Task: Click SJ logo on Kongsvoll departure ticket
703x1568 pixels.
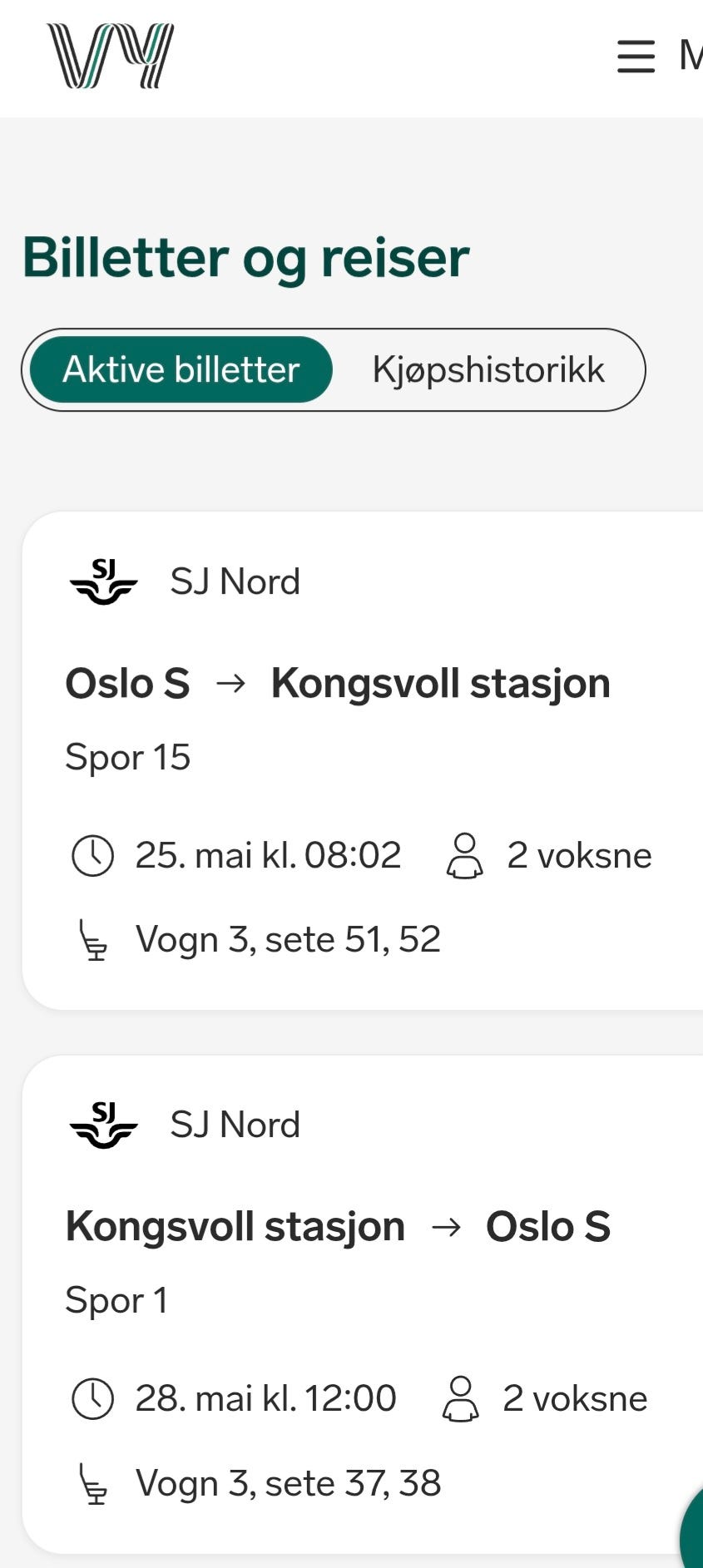Action: (x=103, y=1125)
